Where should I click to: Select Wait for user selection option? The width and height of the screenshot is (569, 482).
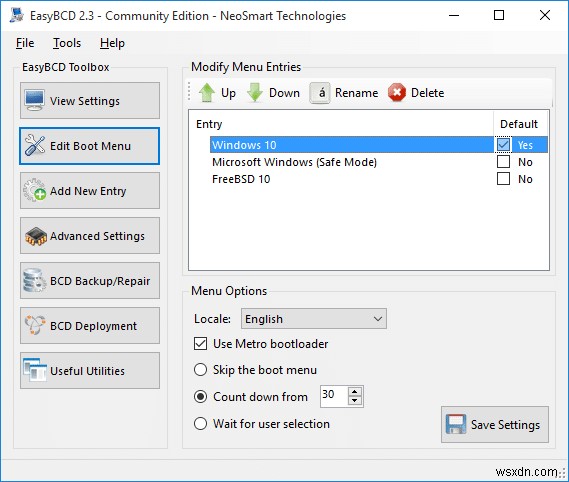pyautogui.click(x=200, y=424)
